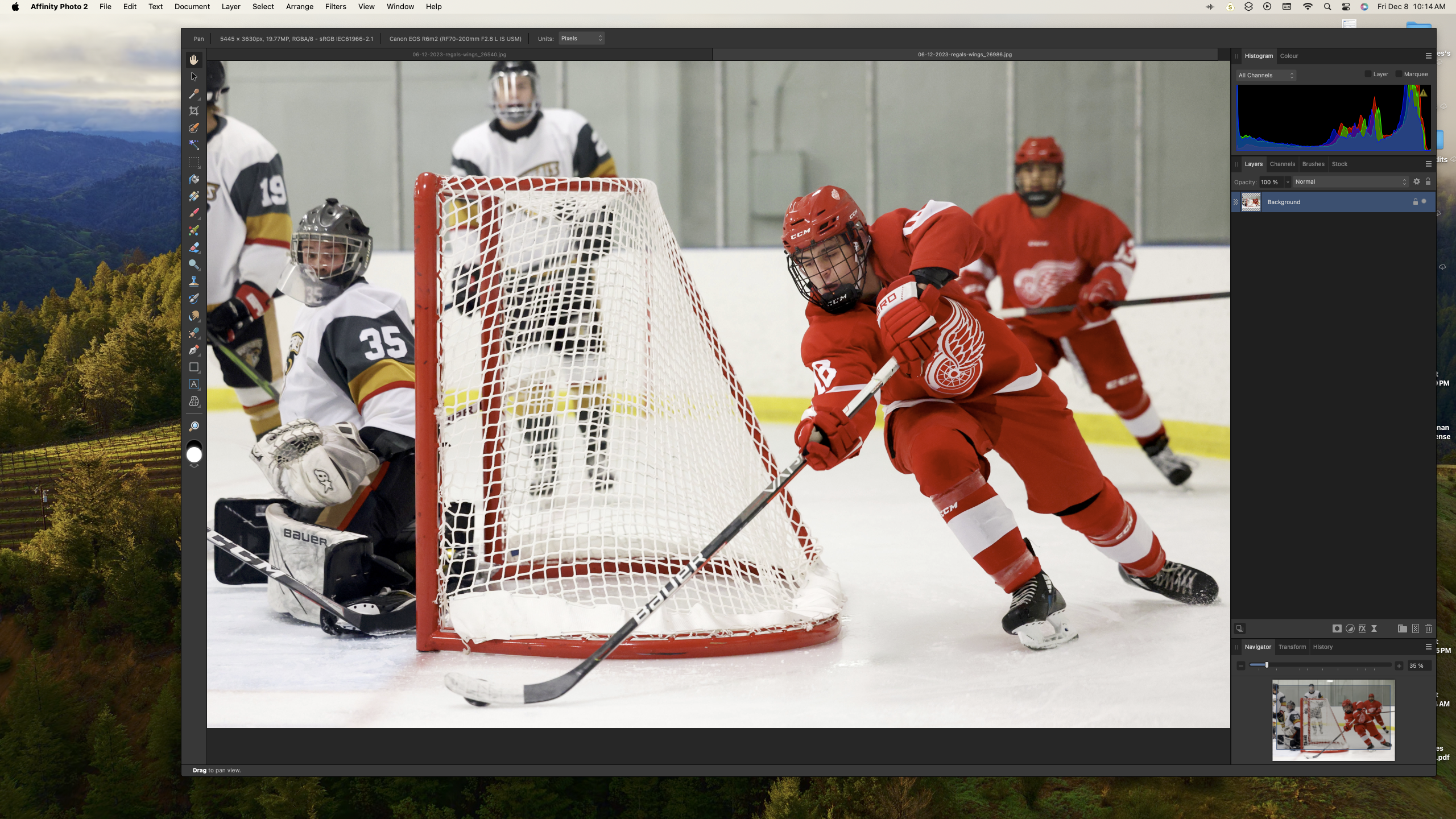Image resolution: width=1456 pixels, height=819 pixels.
Task: Select the Paint Brush tool
Action: (x=194, y=213)
